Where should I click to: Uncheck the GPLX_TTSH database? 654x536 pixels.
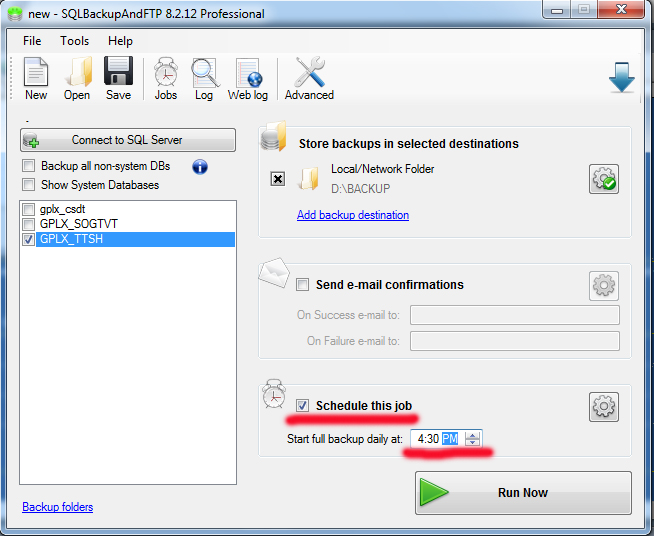(28, 239)
